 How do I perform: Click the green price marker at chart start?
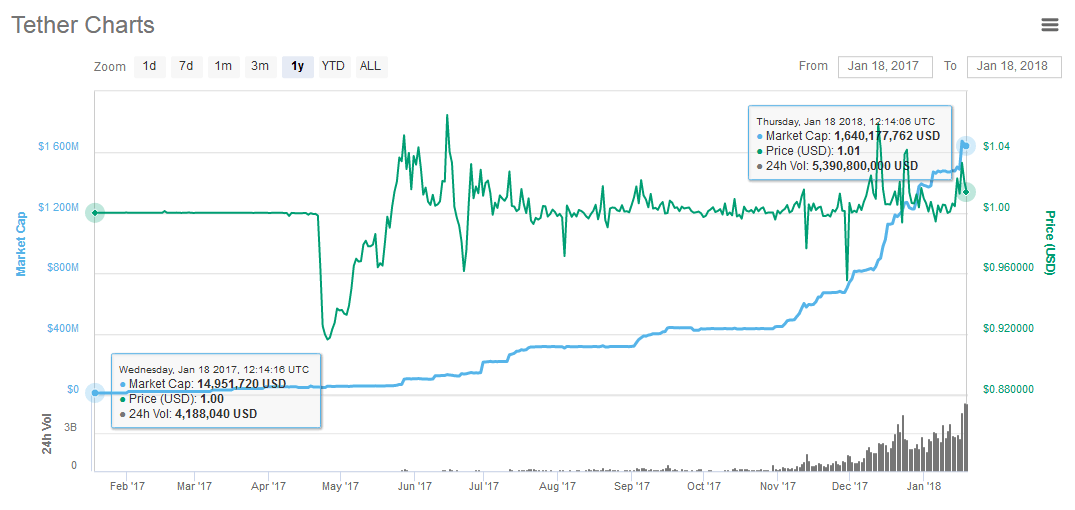[x=95, y=212]
